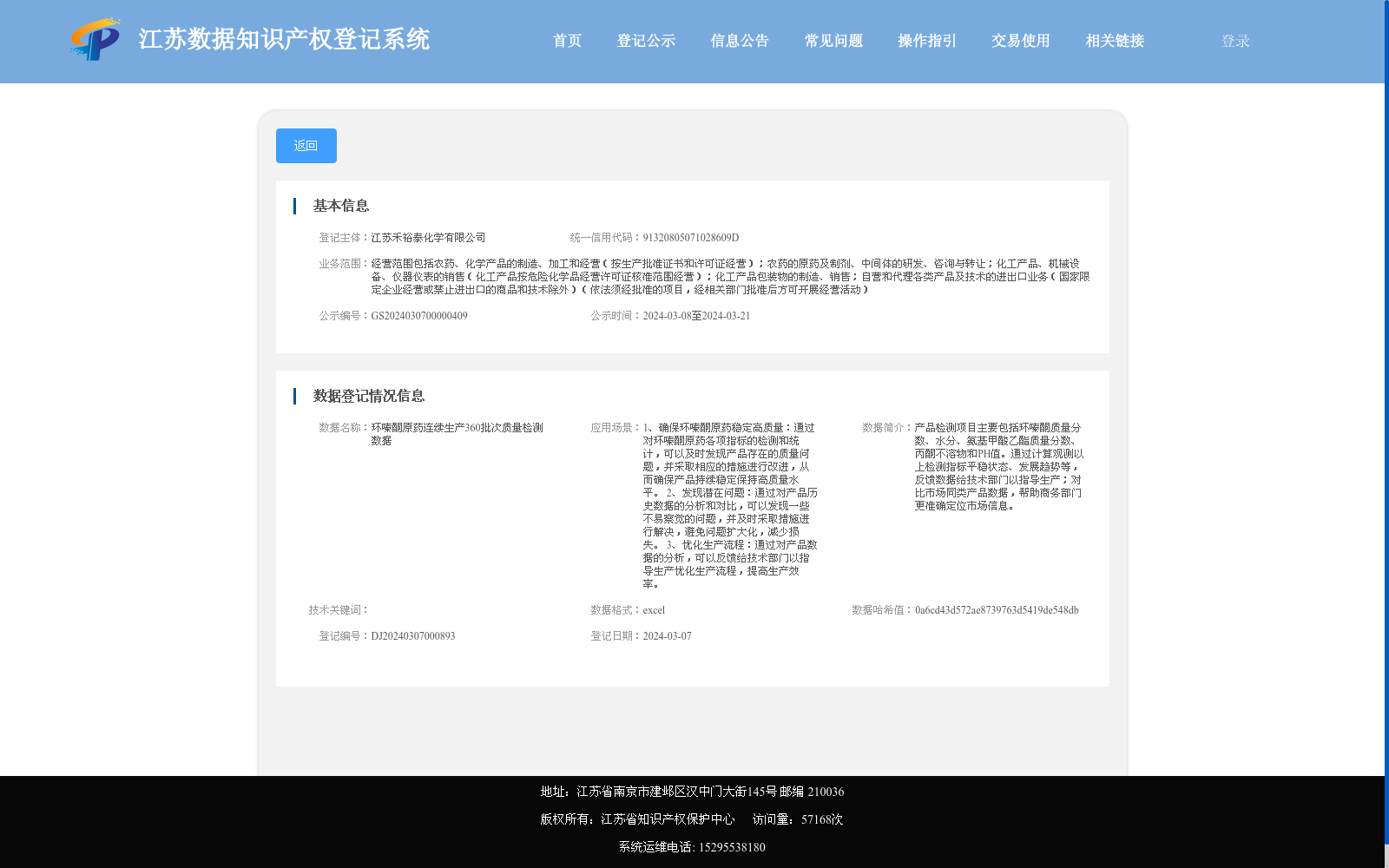Select the support phone 15295538180
The height and width of the screenshot is (868, 1389).
click(x=732, y=847)
